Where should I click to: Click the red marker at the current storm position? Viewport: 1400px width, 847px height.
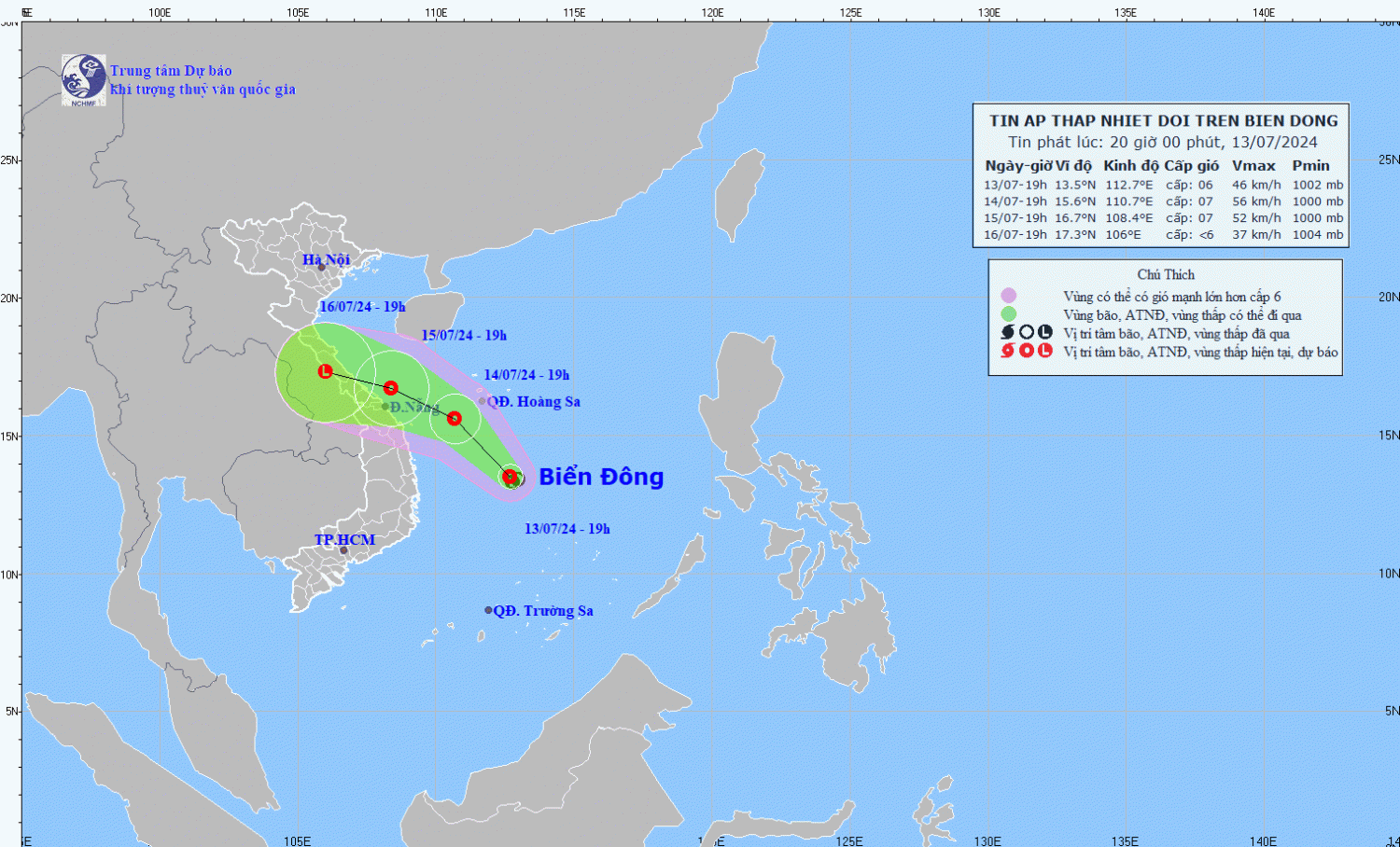point(511,478)
